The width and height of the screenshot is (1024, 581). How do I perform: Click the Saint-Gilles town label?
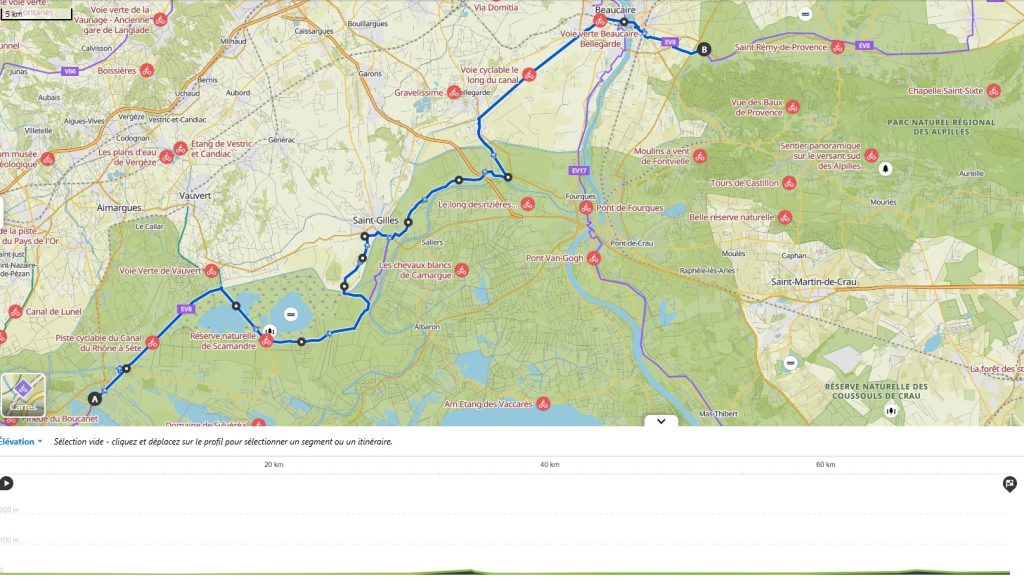point(376,221)
